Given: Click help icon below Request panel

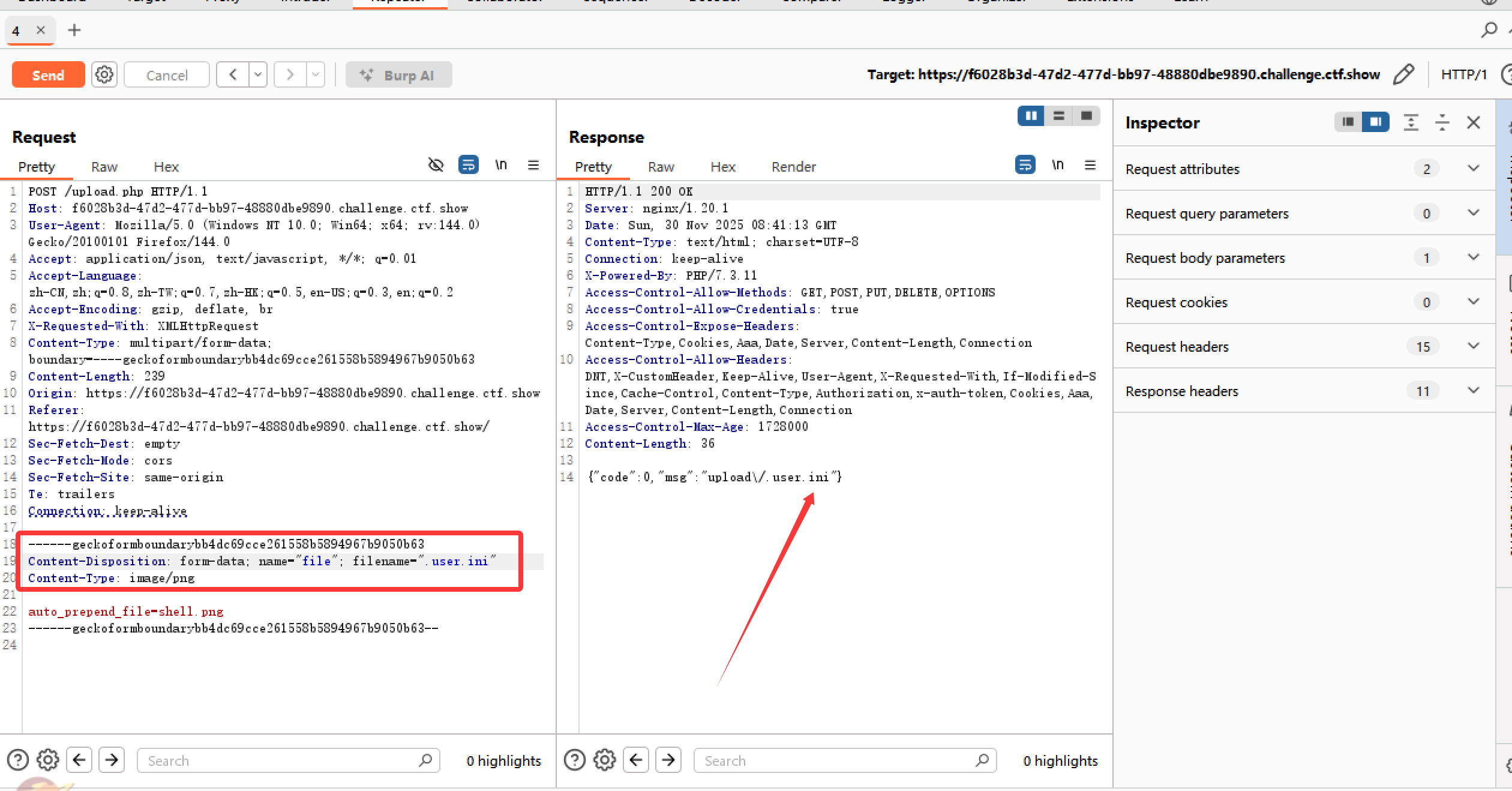Looking at the screenshot, I should [x=18, y=760].
